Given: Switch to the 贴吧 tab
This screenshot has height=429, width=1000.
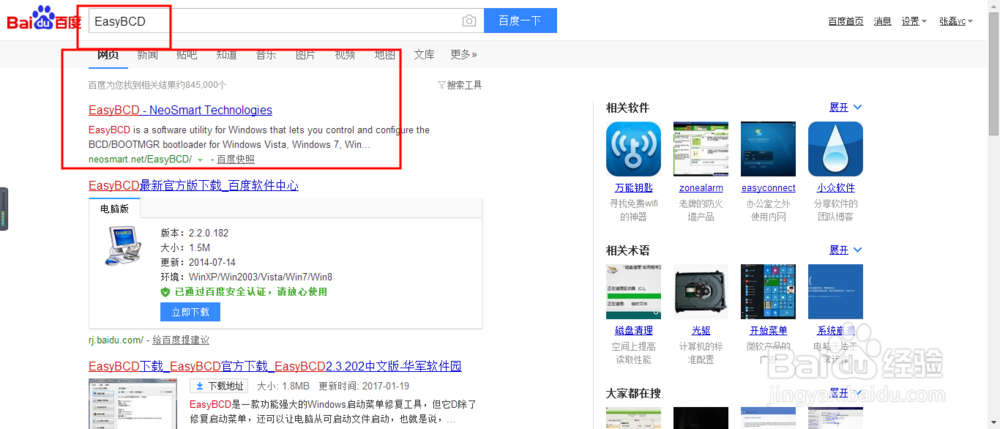Looking at the screenshot, I should 187,55.
